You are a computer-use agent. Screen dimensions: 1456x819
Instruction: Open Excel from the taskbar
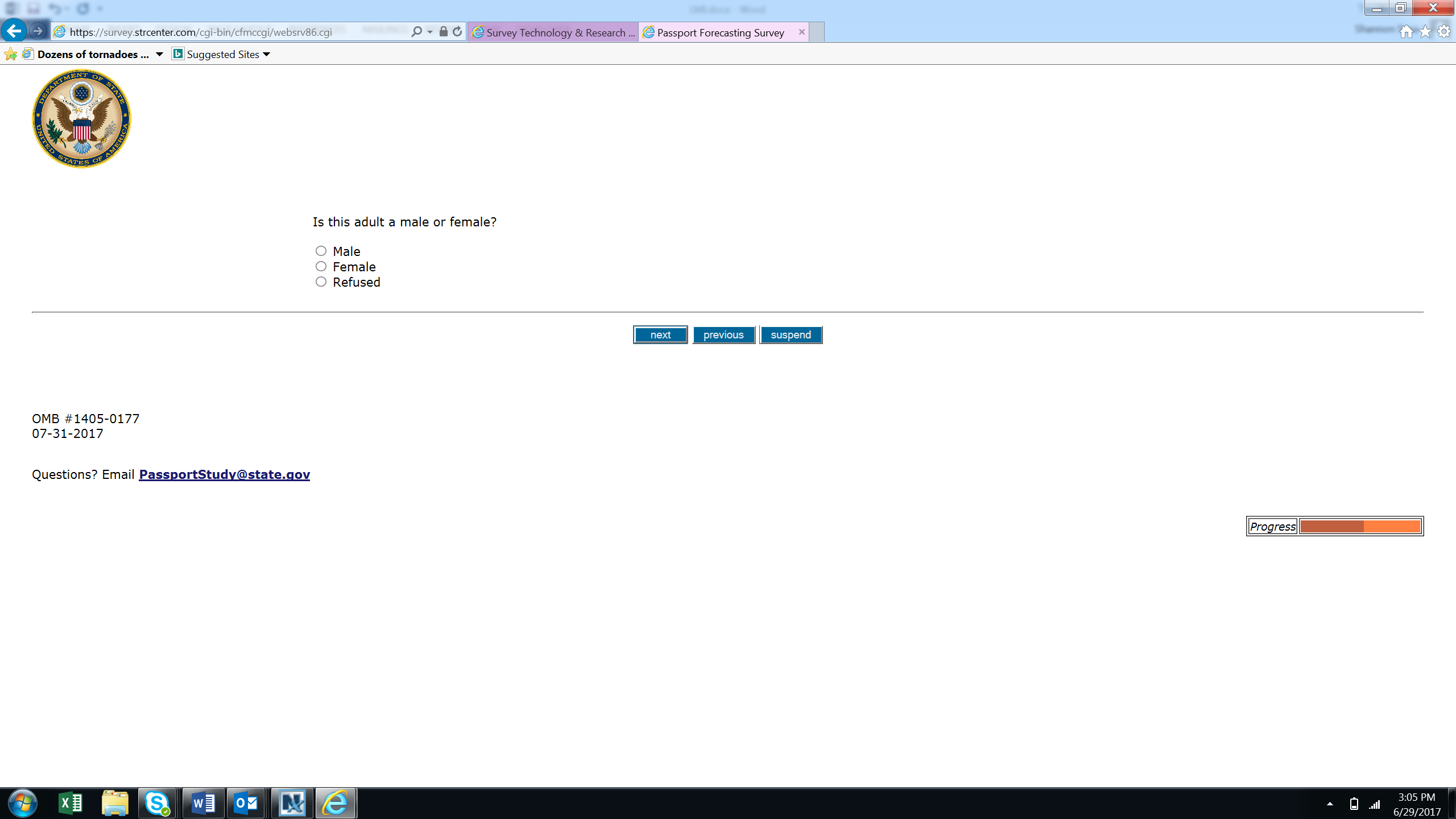[x=71, y=803]
